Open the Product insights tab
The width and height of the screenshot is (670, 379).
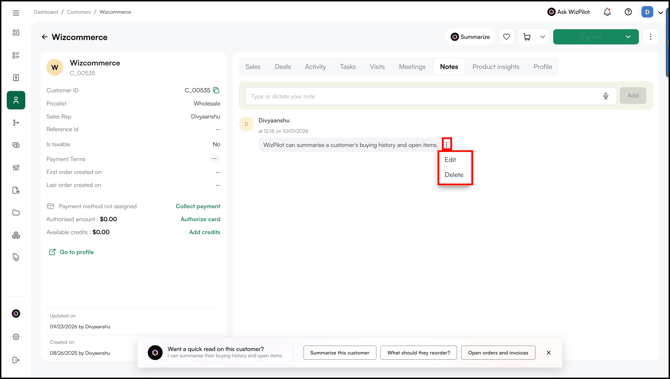pos(496,67)
